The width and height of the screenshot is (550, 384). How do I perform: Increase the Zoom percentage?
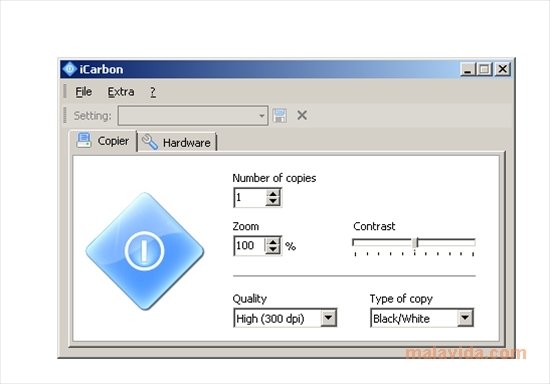click(273, 241)
